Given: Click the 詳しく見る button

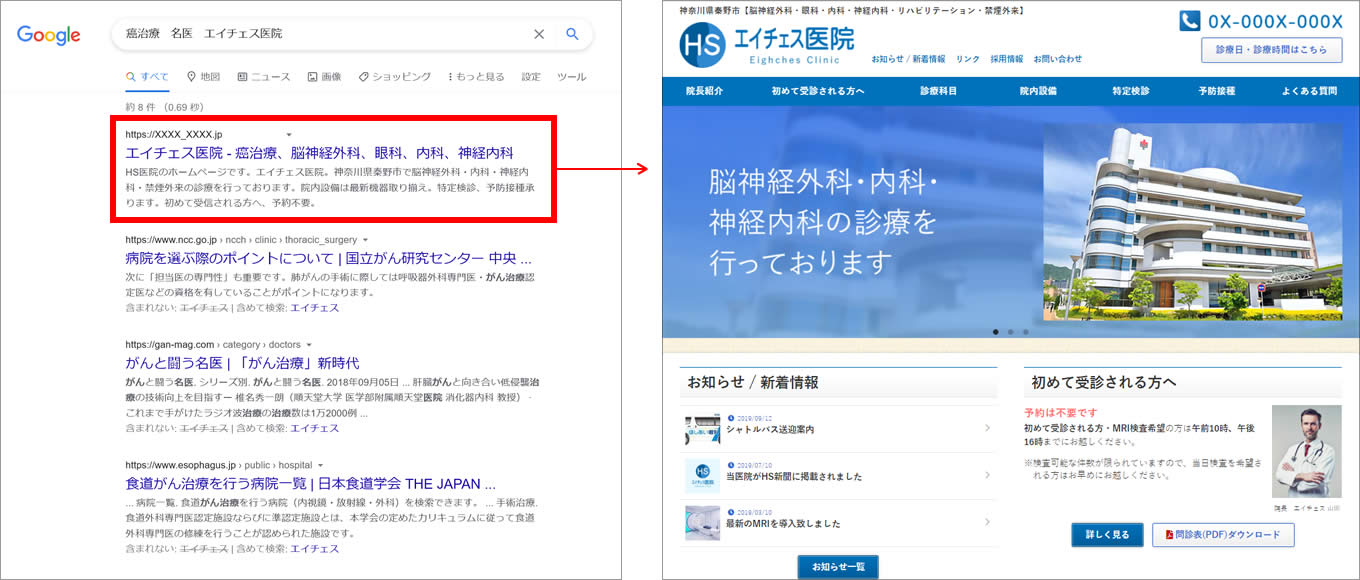Looking at the screenshot, I should [1107, 535].
